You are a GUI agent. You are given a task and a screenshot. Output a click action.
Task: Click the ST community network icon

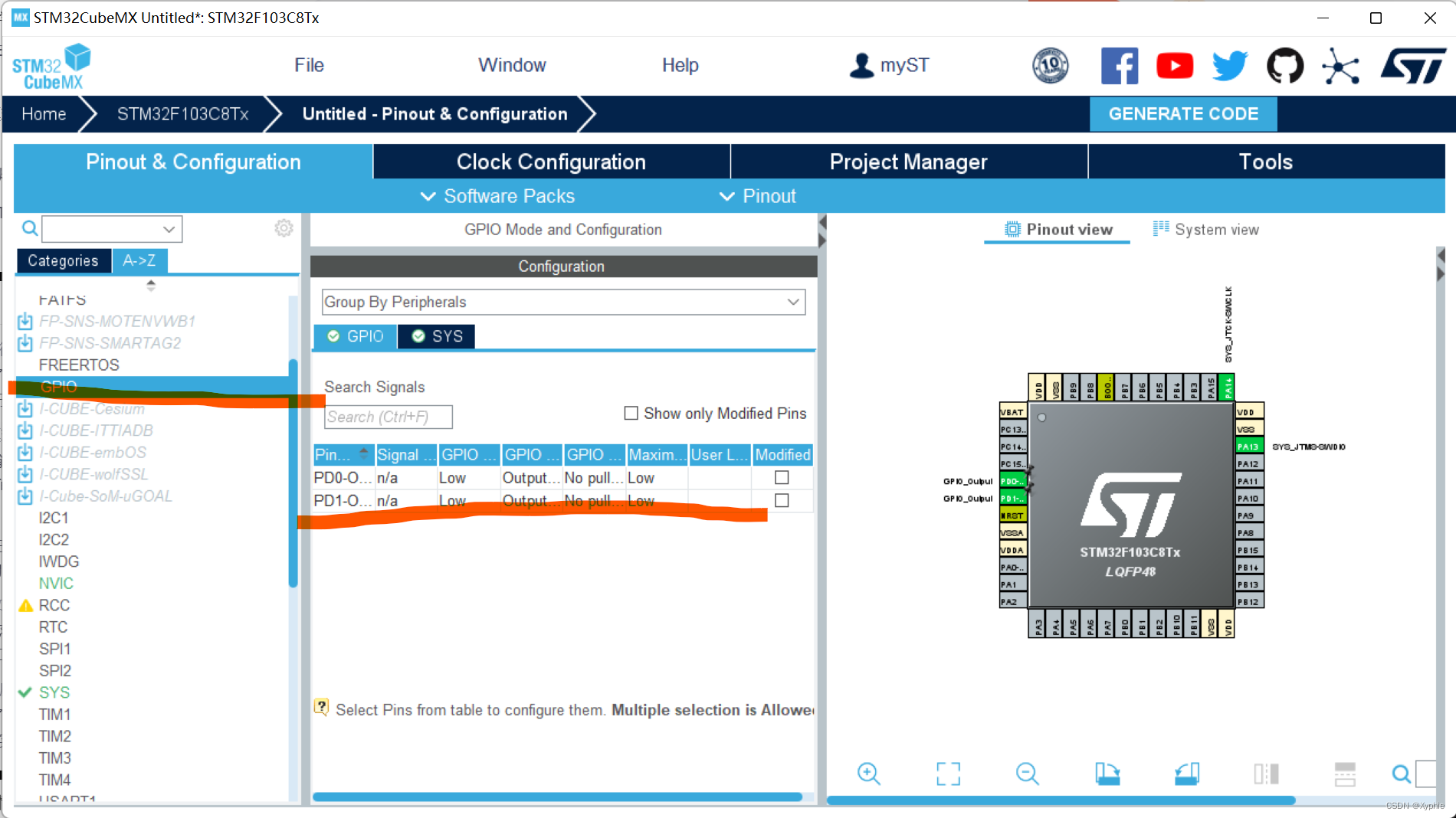click(x=1340, y=66)
